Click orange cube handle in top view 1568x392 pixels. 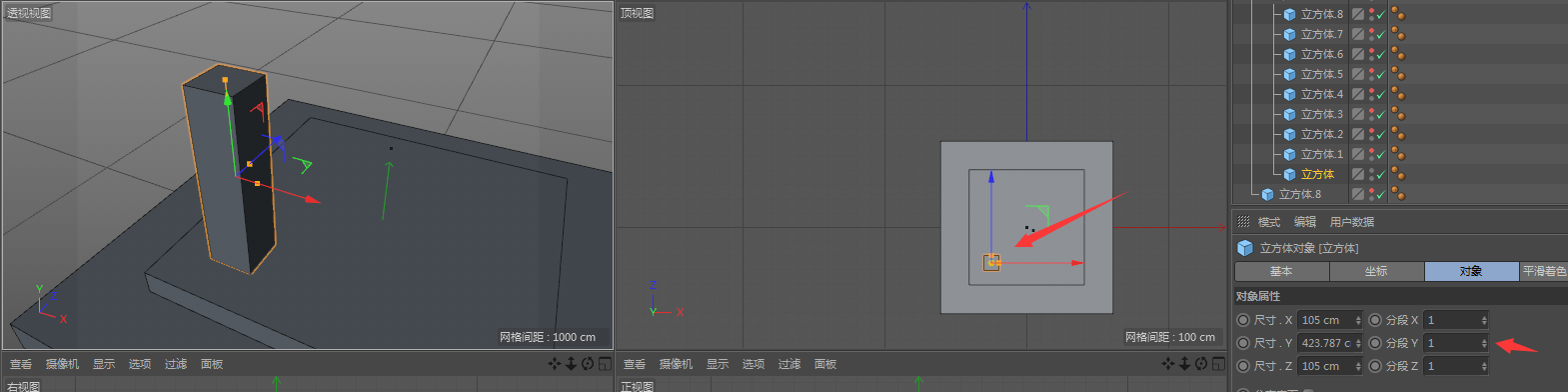[991, 262]
